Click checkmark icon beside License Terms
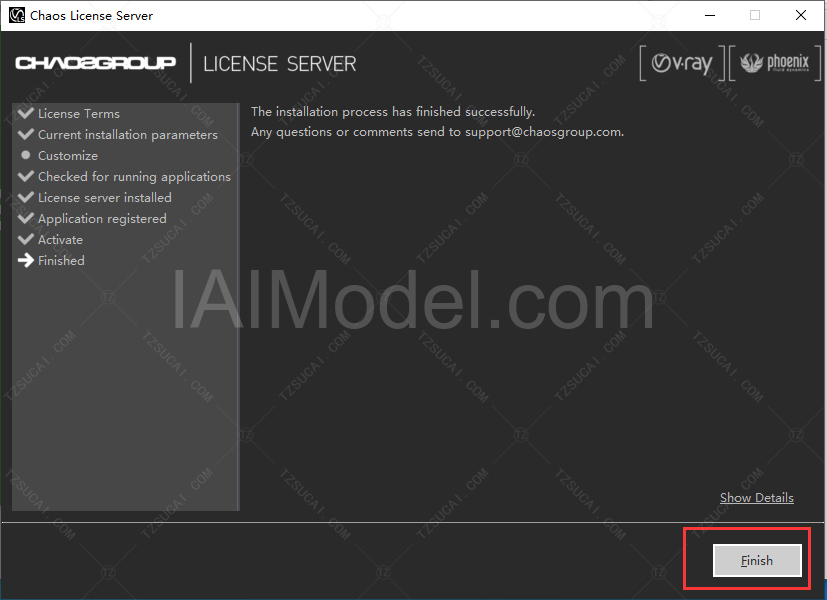Screen dimensions: 827x600 (x=26, y=112)
